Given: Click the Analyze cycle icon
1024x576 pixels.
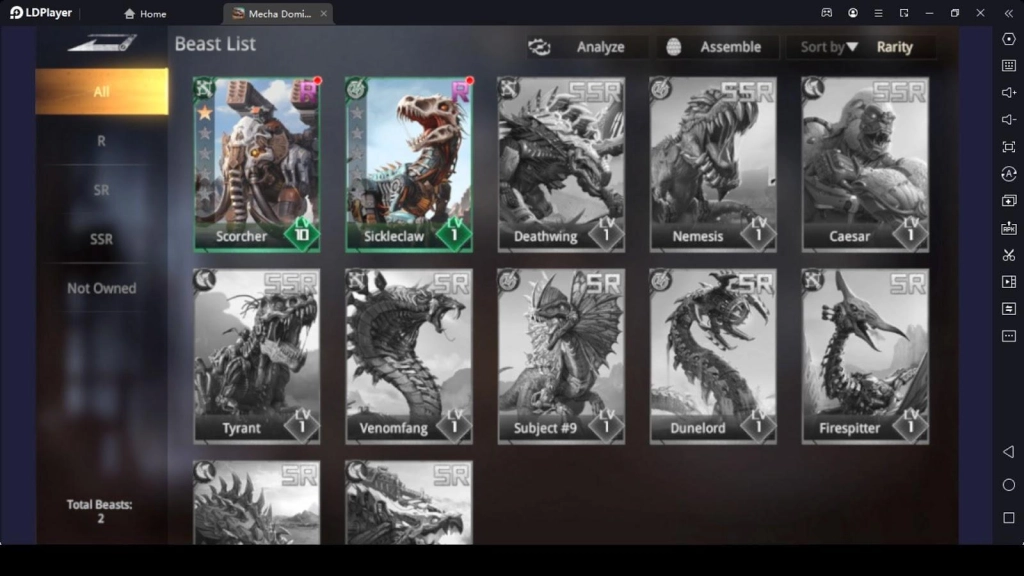Looking at the screenshot, I should (539, 47).
